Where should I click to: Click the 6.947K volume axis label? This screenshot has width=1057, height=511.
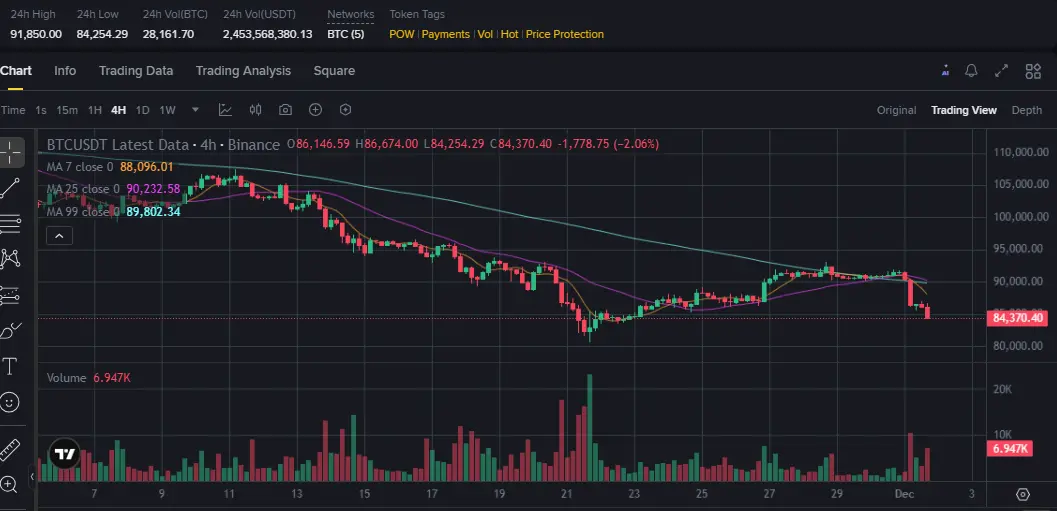point(1011,448)
